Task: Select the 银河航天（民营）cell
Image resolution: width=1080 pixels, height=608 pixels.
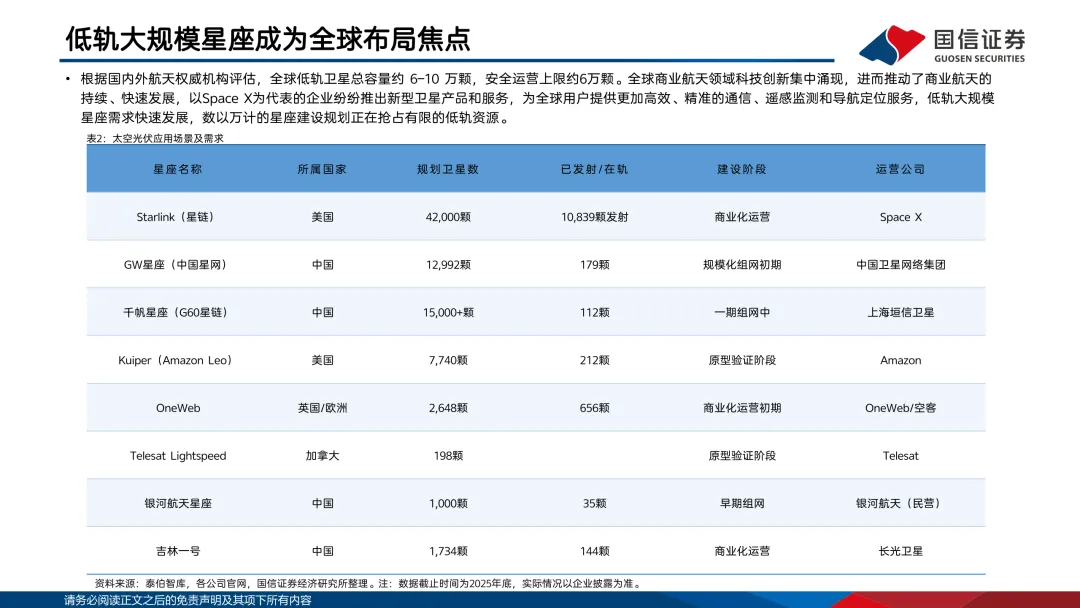Action: pos(900,503)
